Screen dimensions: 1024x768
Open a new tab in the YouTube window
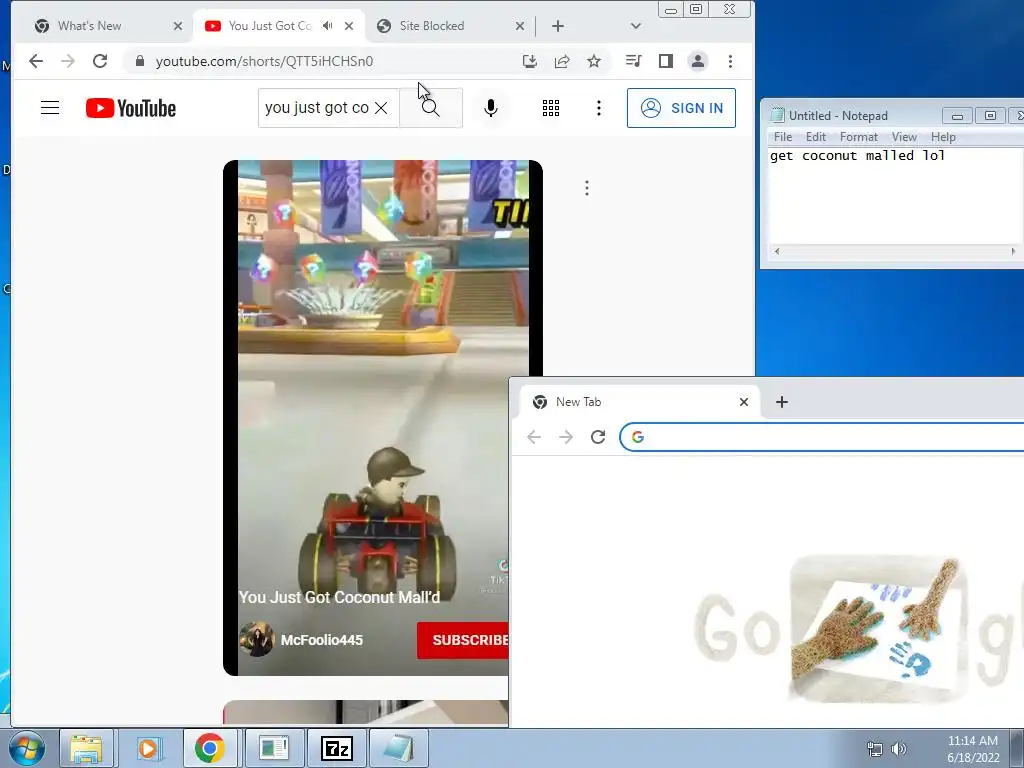pyautogui.click(x=558, y=26)
